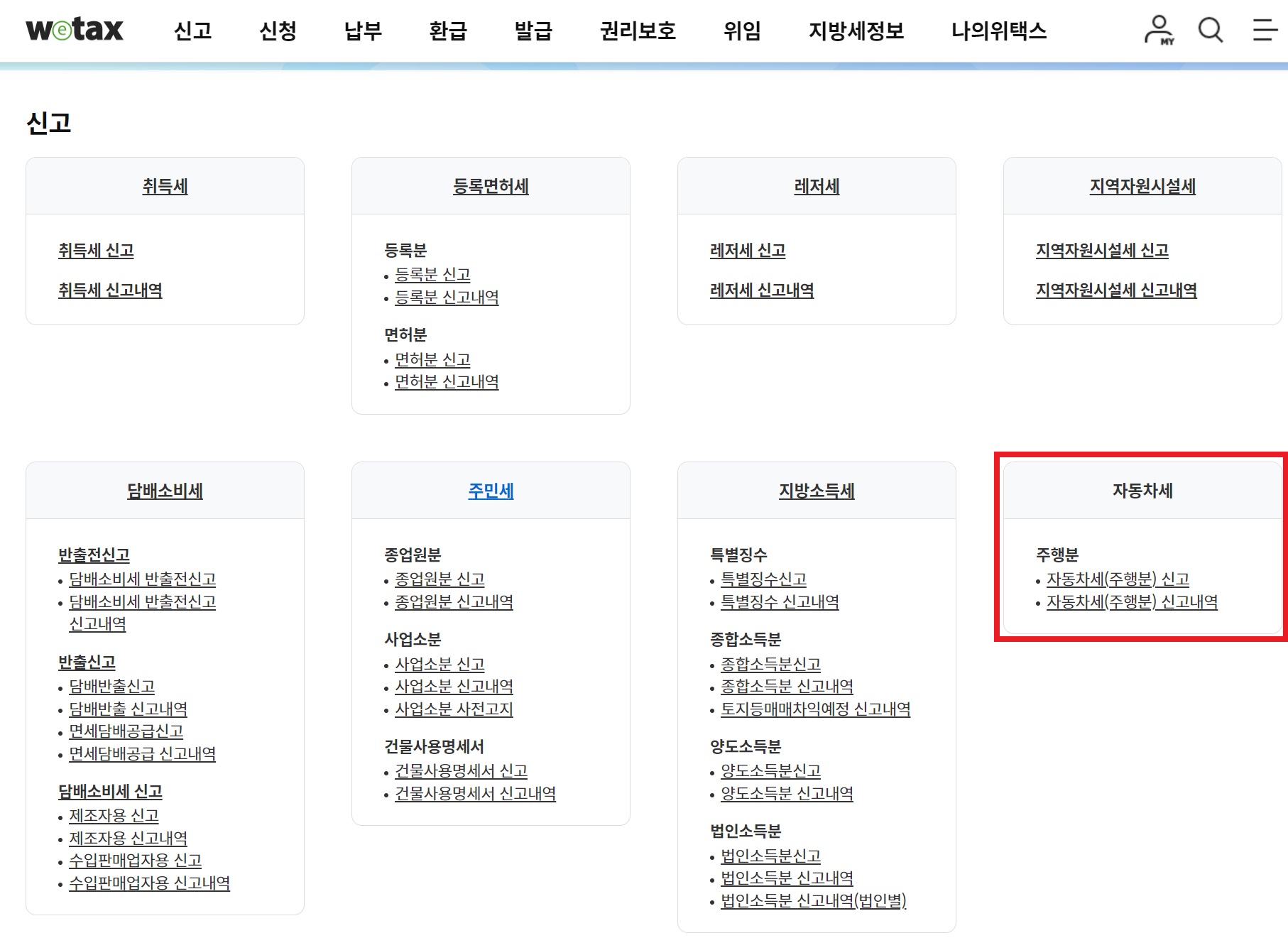Viewport: 1288px width, 938px height.
Task: Open the MY profile icon
Action: pyautogui.click(x=1157, y=30)
